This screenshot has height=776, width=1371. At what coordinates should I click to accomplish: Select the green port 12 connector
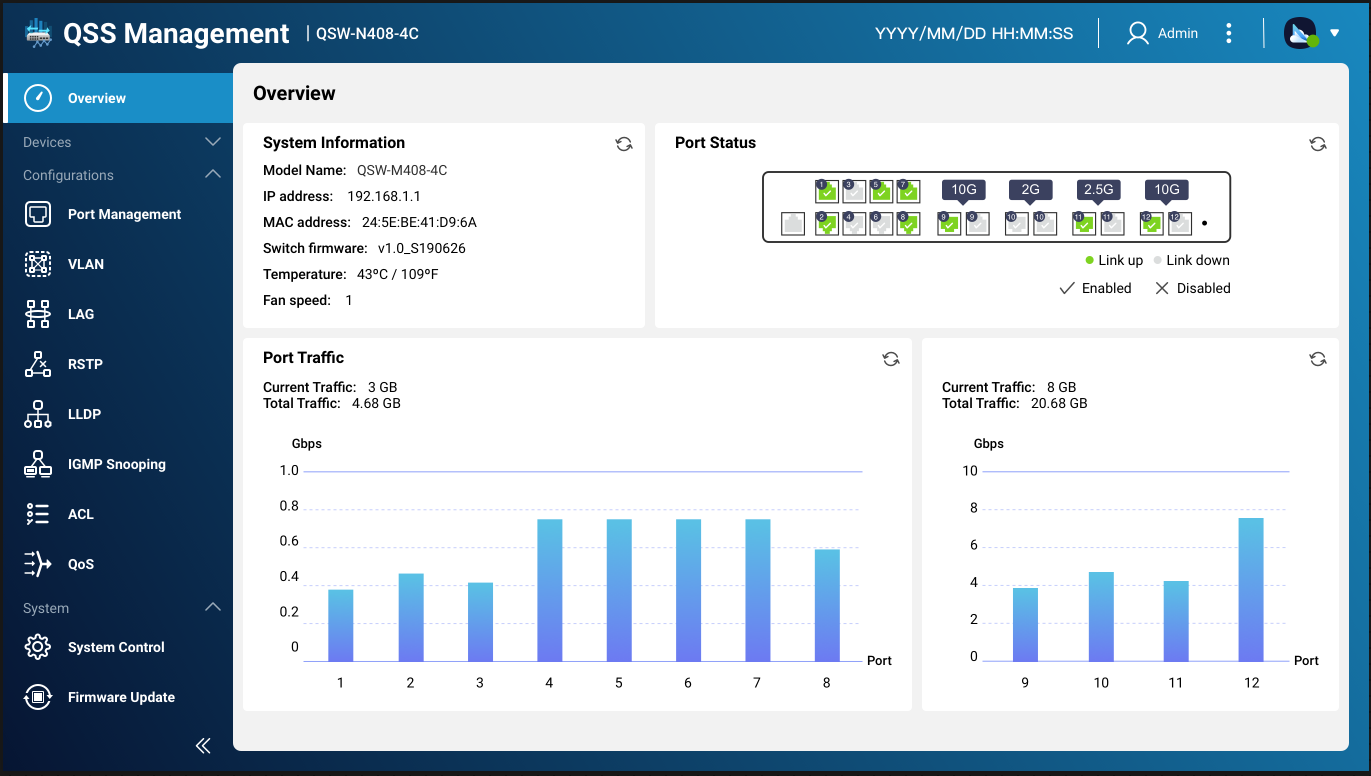click(x=1152, y=224)
